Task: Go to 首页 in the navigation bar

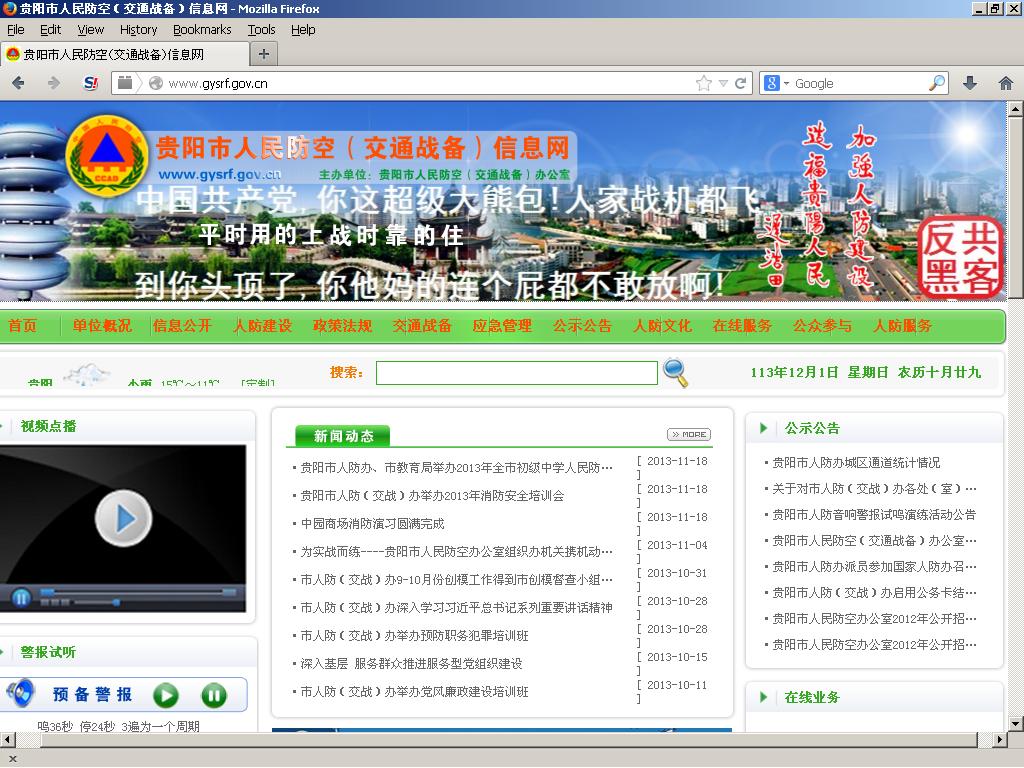Action: click(x=22, y=325)
